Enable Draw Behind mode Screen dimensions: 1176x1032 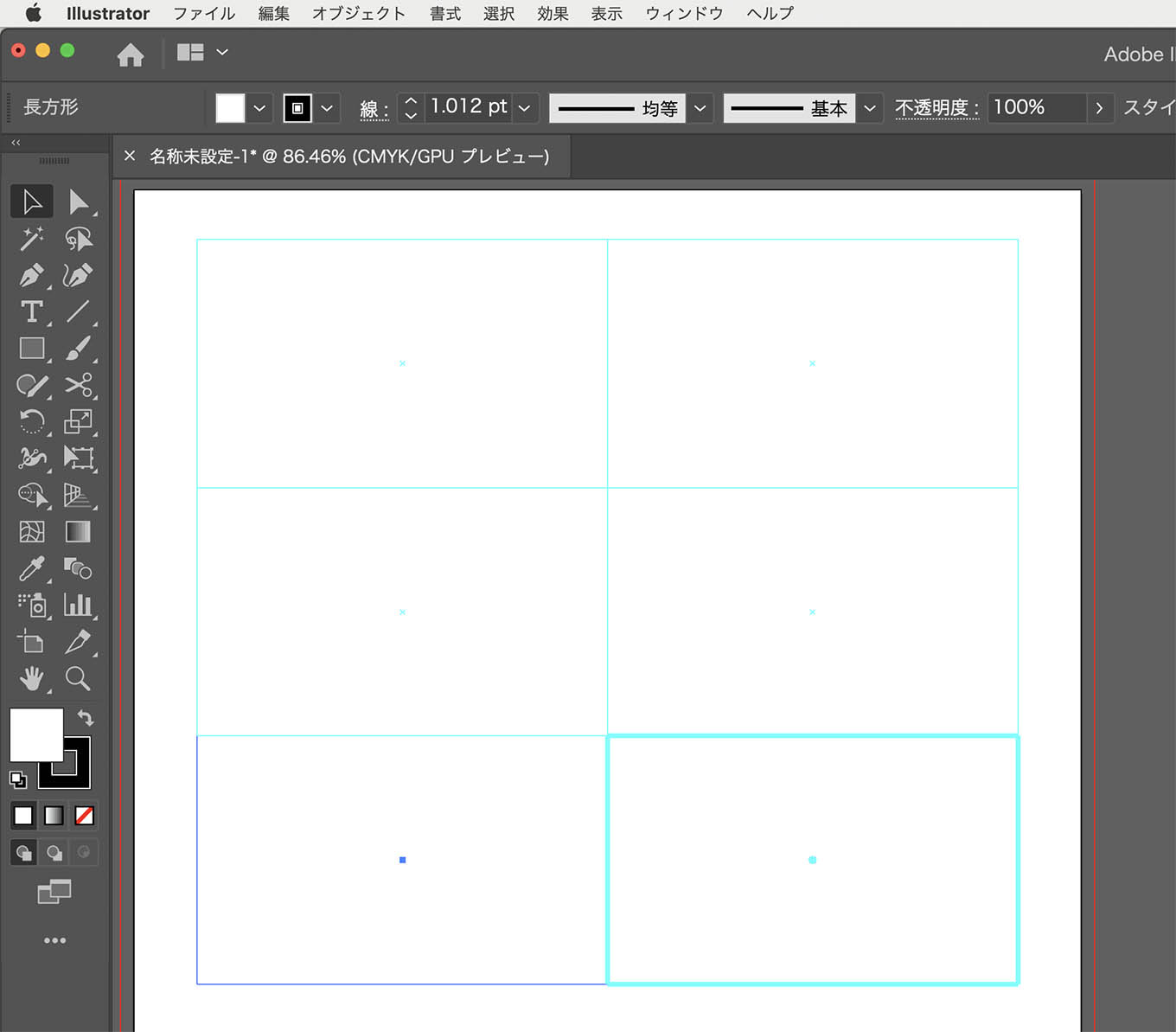[x=54, y=853]
